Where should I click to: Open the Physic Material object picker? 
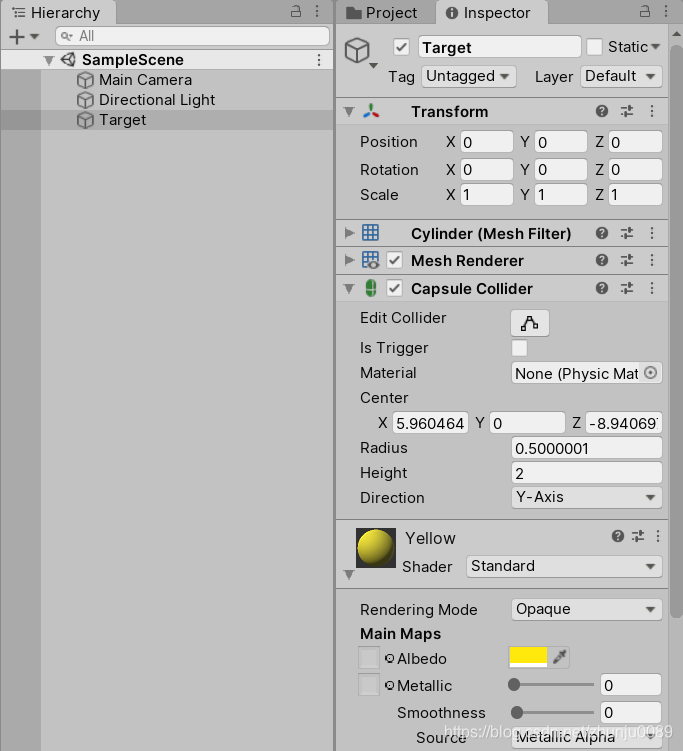650,373
